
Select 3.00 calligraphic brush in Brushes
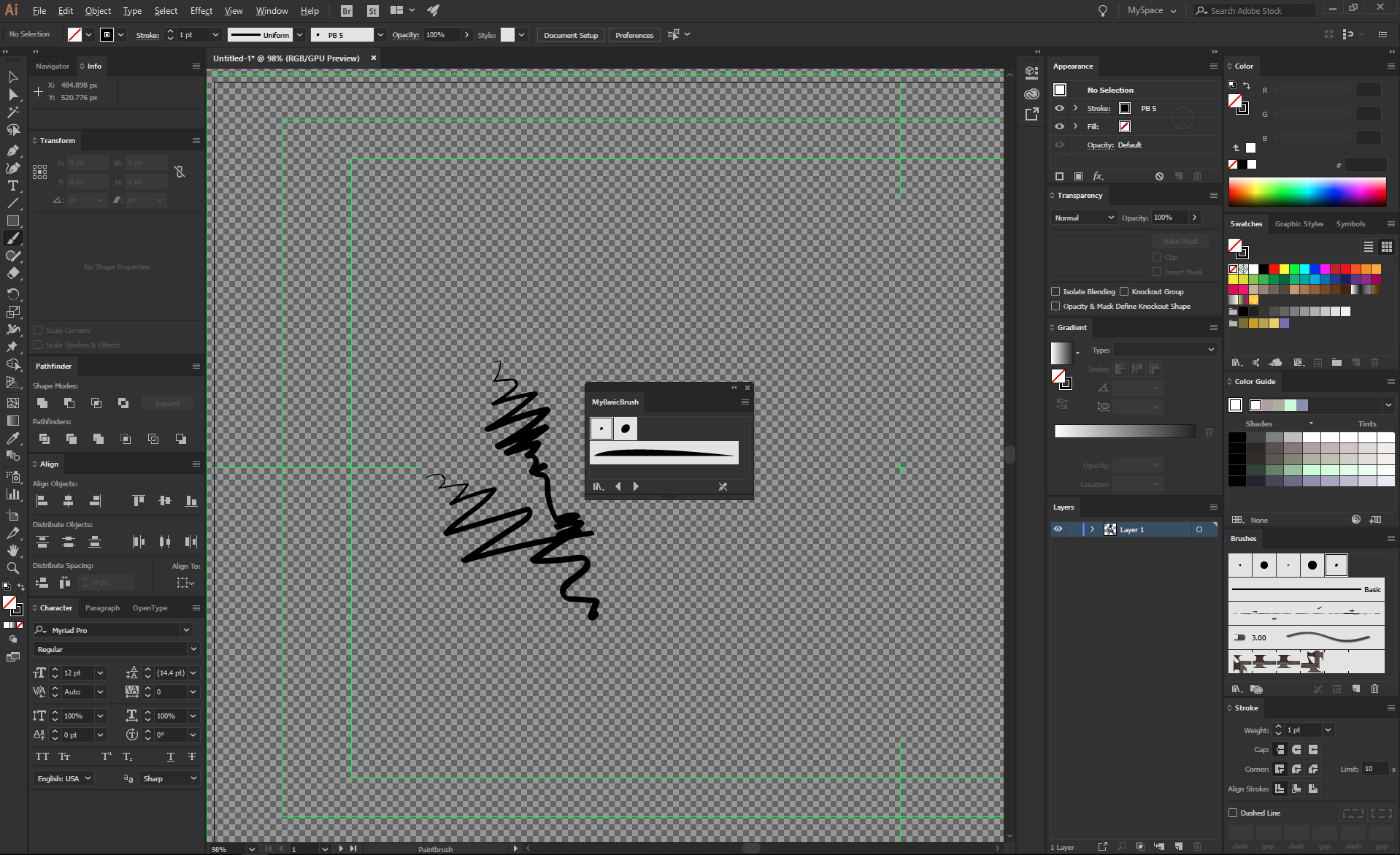coord(1306,637)
